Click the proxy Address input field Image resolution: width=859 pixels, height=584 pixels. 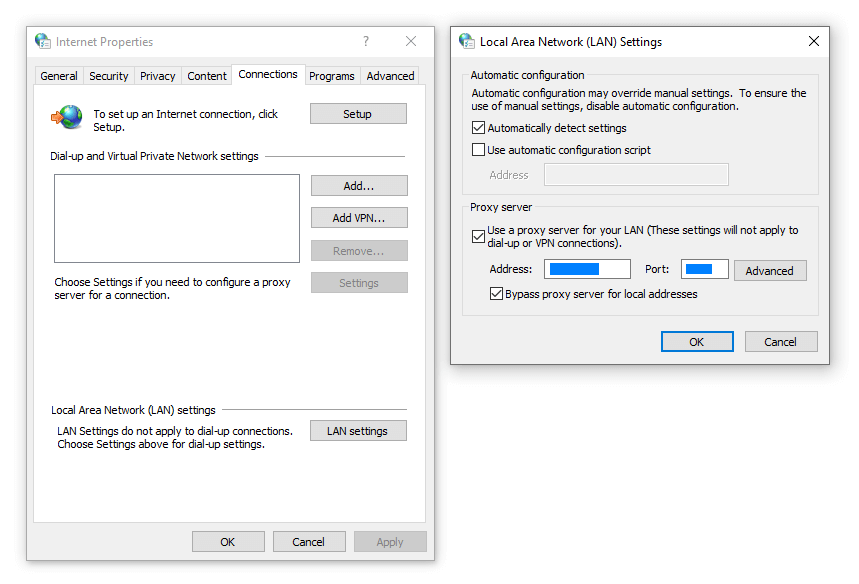[587, 269]
